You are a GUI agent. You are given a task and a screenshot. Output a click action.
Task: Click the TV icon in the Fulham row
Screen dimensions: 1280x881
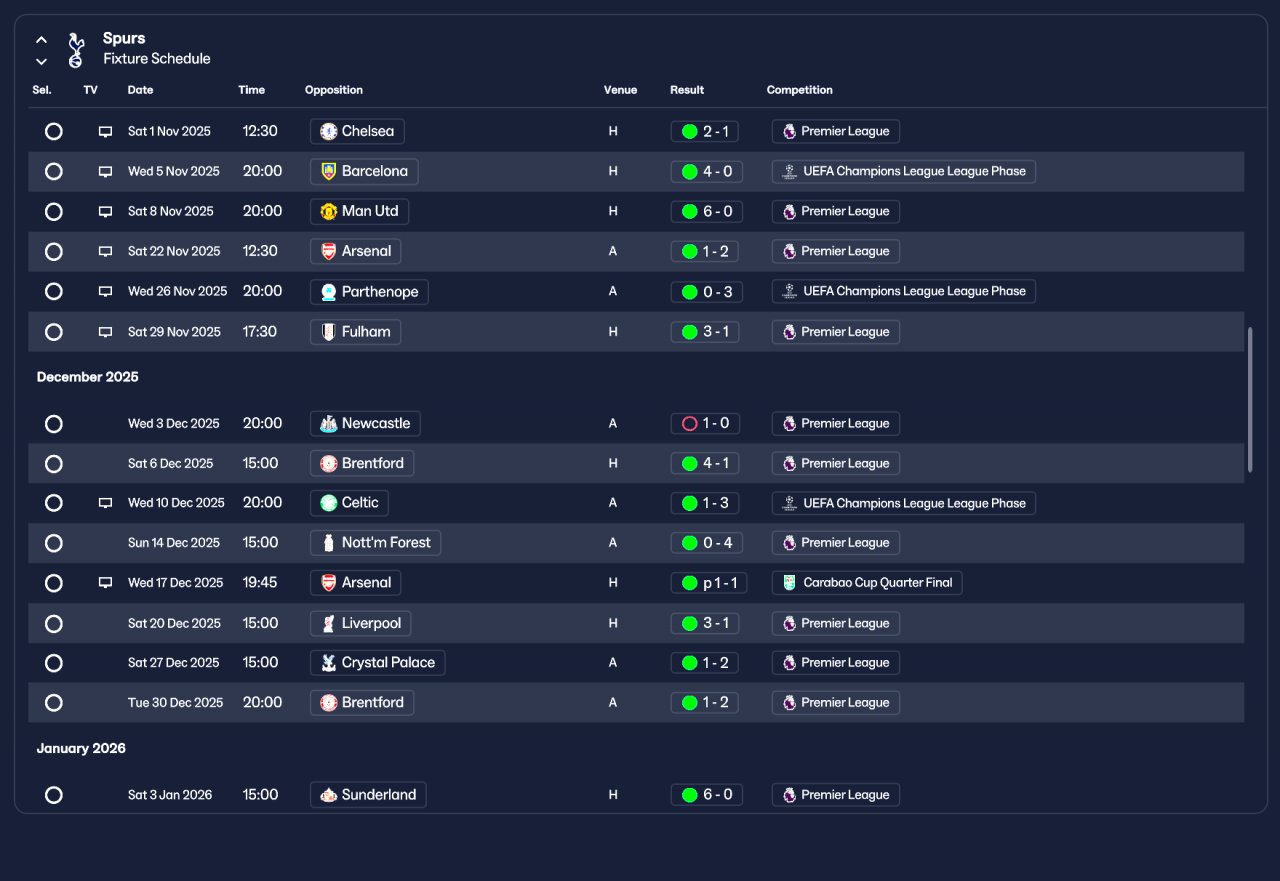(x=105, y=332)
